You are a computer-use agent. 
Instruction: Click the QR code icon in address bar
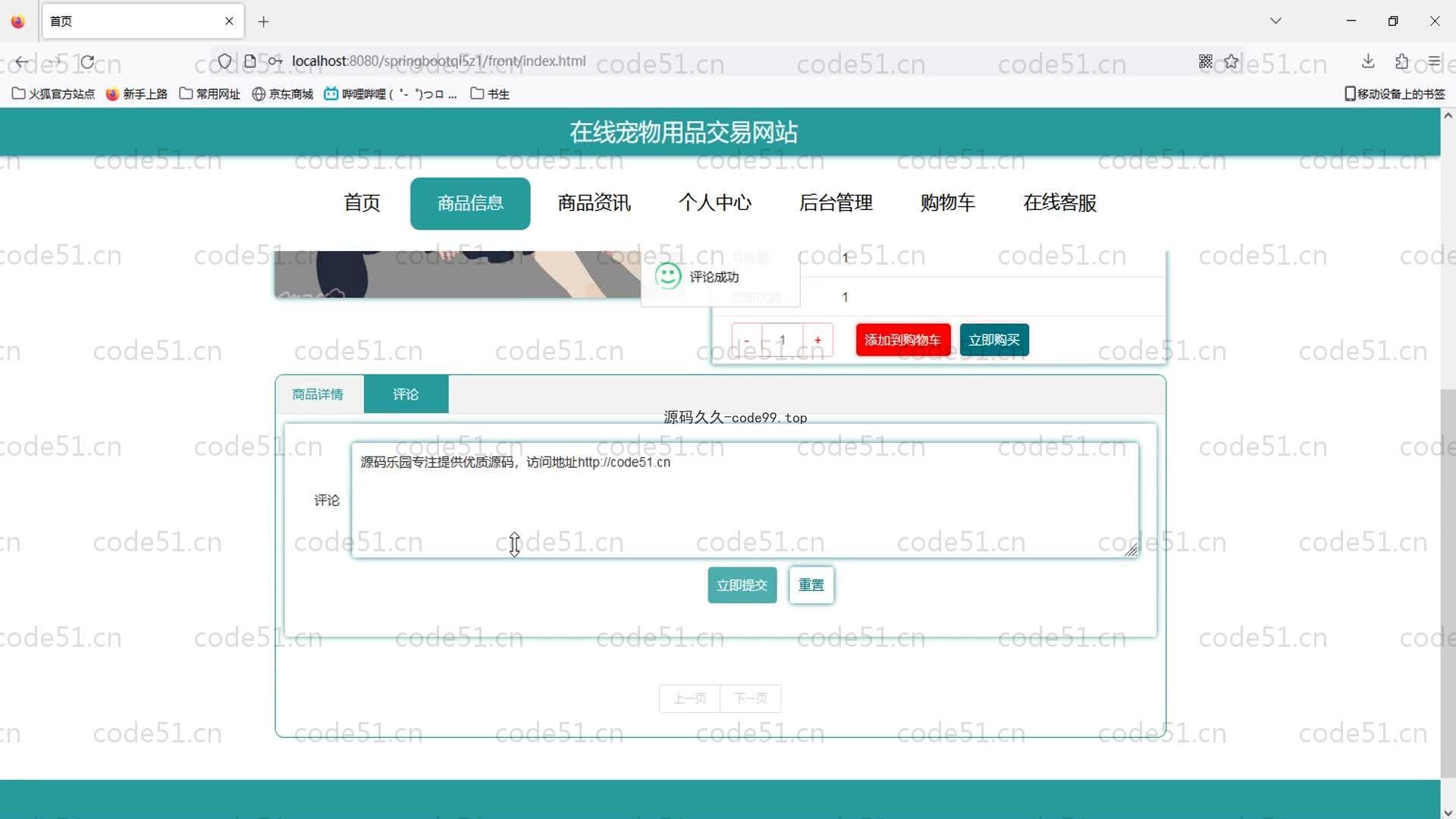[x=1205, y=61]
